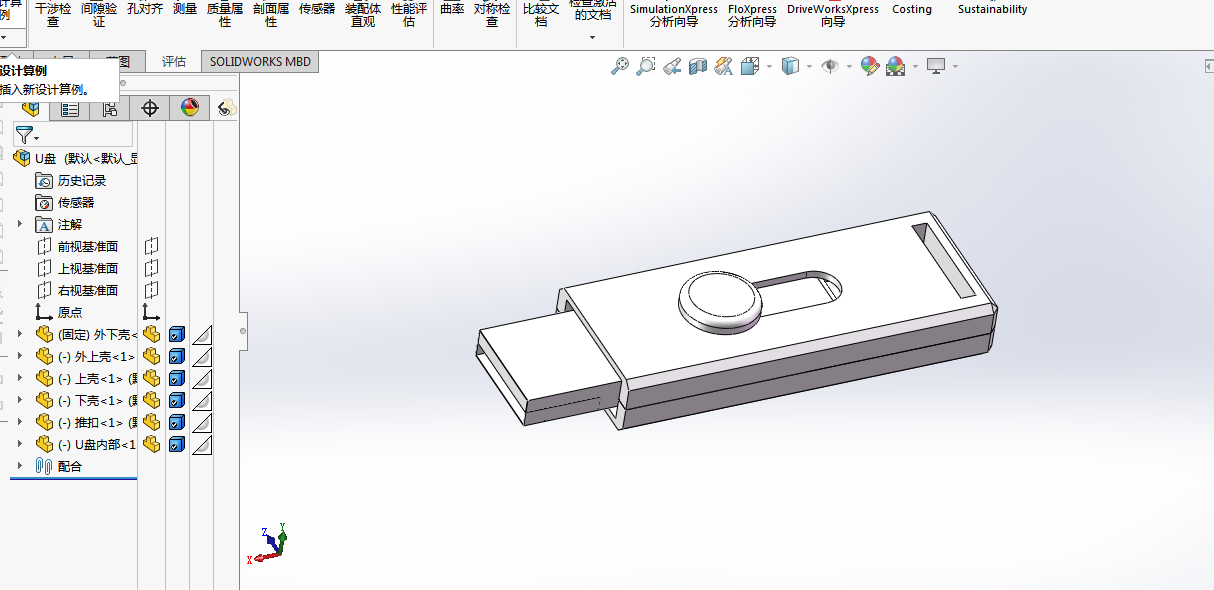
Task: Toggle hide/show icon for 推扣 row
Action: [x=151, y=422]
